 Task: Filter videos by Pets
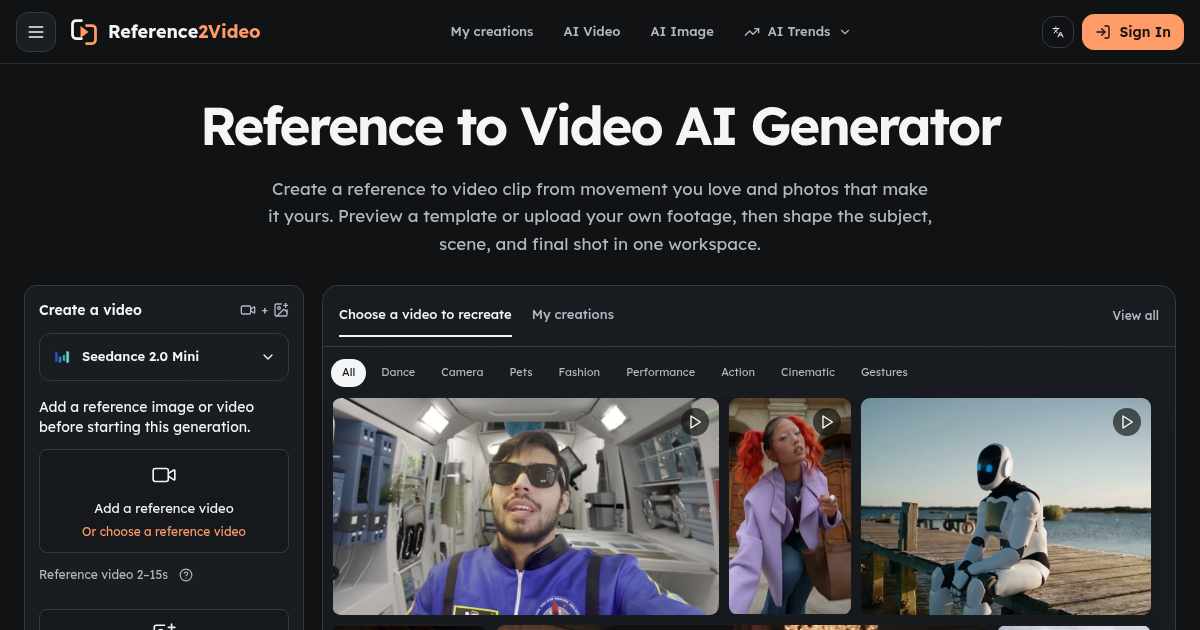point(521,372)
